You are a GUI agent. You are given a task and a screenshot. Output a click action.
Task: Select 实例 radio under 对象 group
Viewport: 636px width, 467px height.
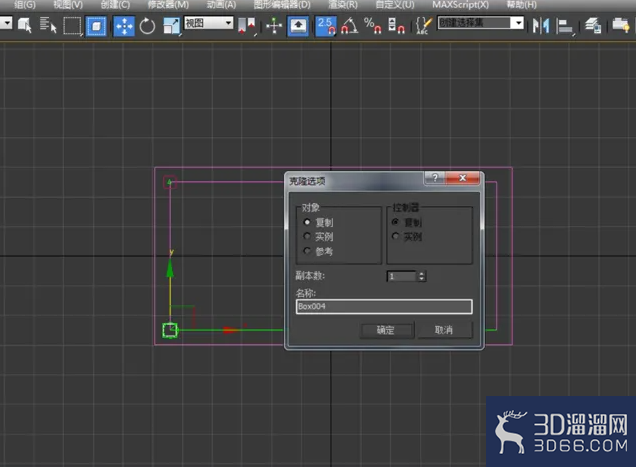pyautogui.click(x=307, y=236)
